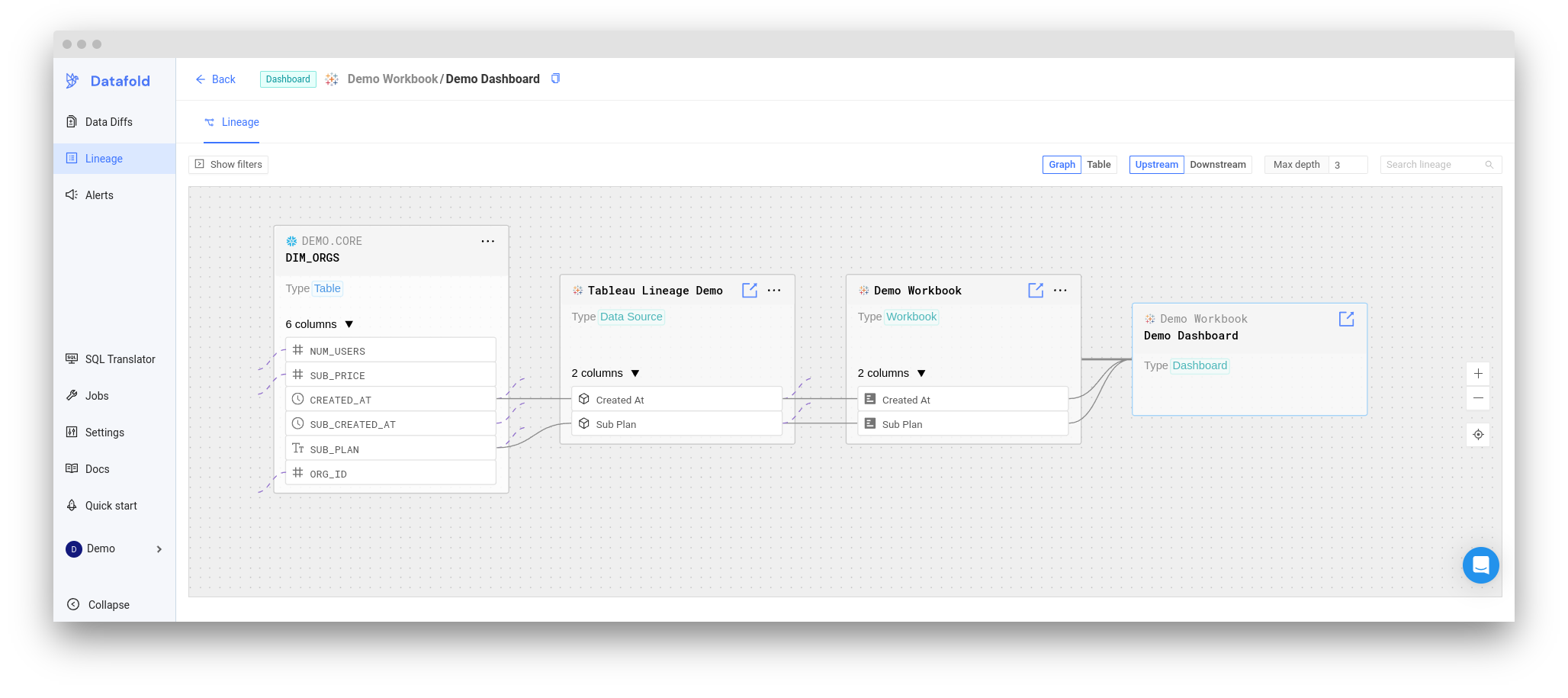Open the chat support widget
Viewport: 1568px width, 698px height.
pyautogui.click(x=1481, y=565)
